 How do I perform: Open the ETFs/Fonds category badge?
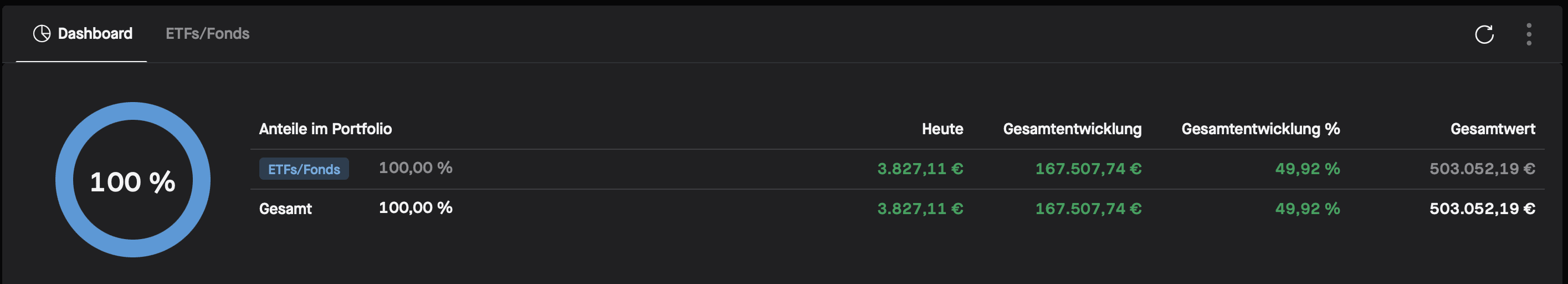tap(304, 169)
